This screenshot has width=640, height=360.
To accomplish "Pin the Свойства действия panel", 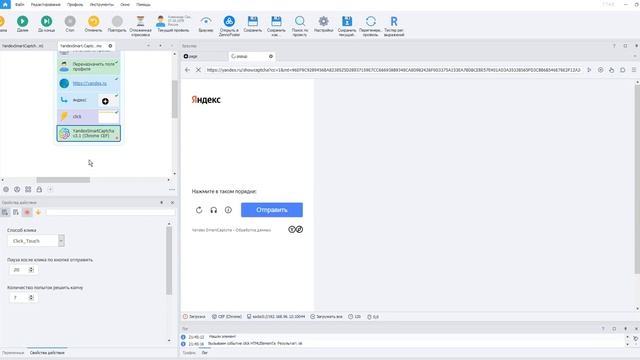I will pyautogui.click(x=162, y=202).
